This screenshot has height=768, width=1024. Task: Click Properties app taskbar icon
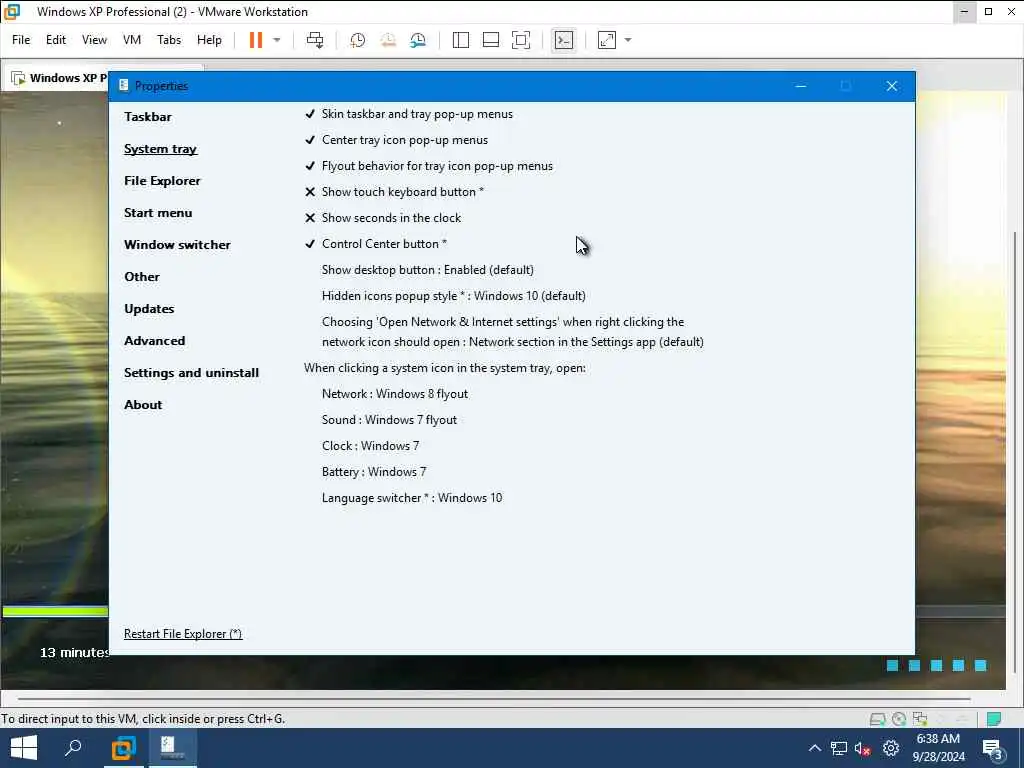tap(172, 748)
